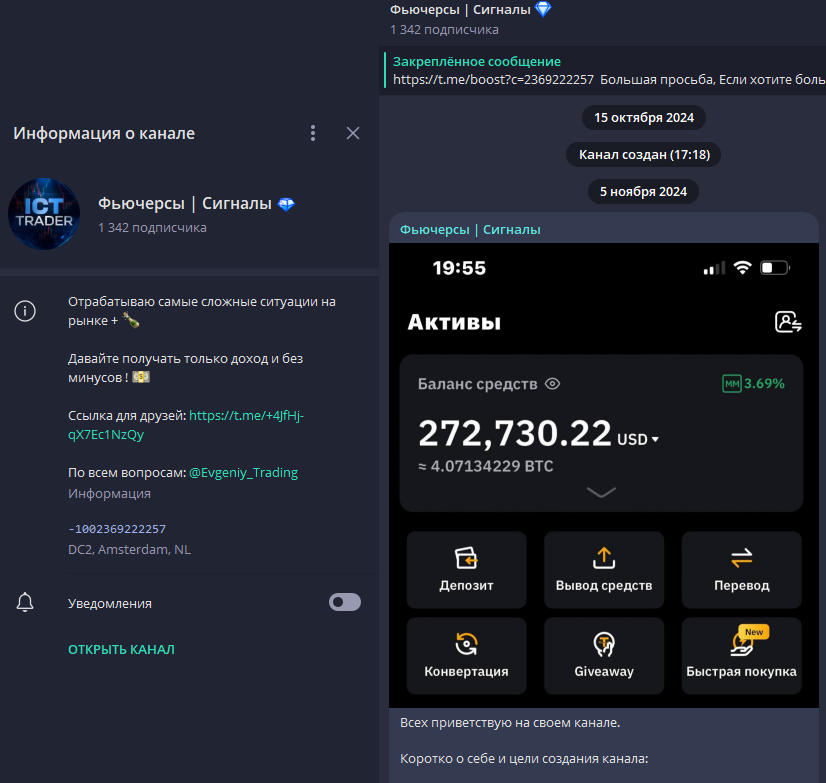Toggle the Уведомления notifications switch

tap(345, 602)
